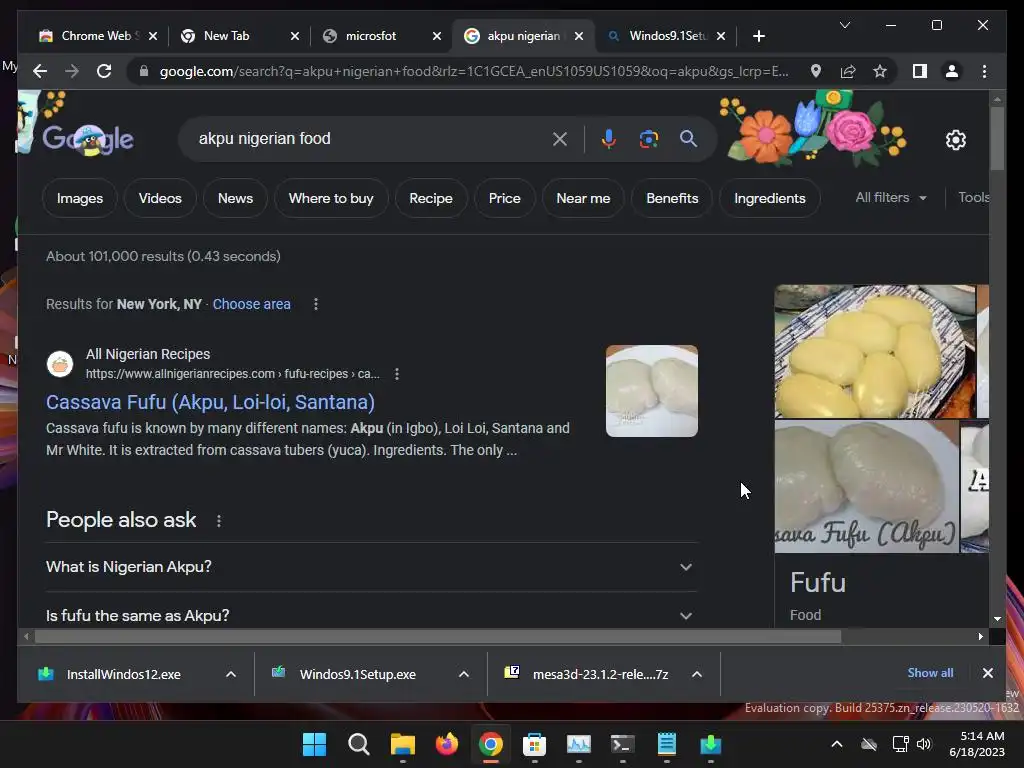This screenshot has width=1024, height=768.
Task: Open terminal from taskbar
Action: [622, 744]
